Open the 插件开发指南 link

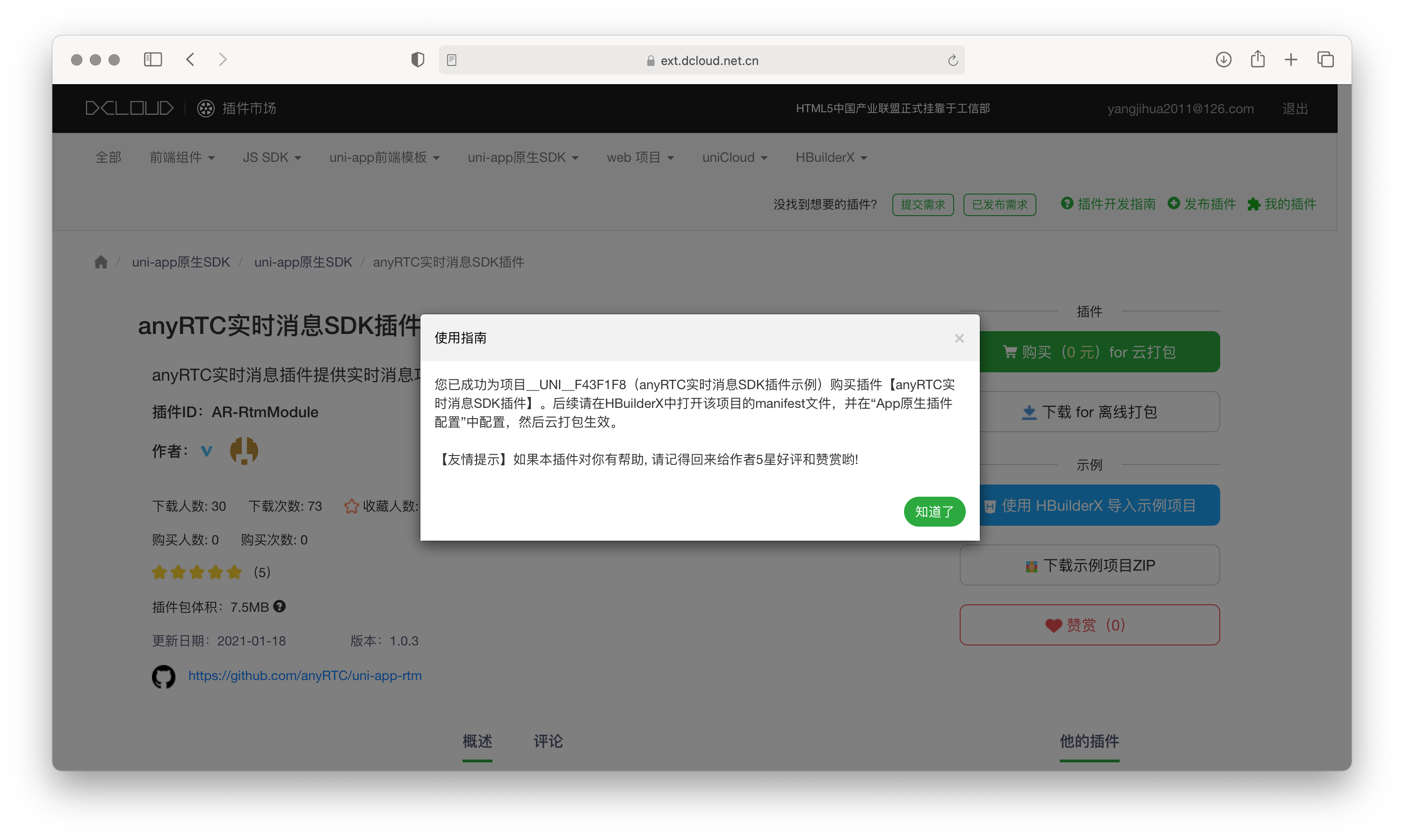click(x=1108, y=204)
